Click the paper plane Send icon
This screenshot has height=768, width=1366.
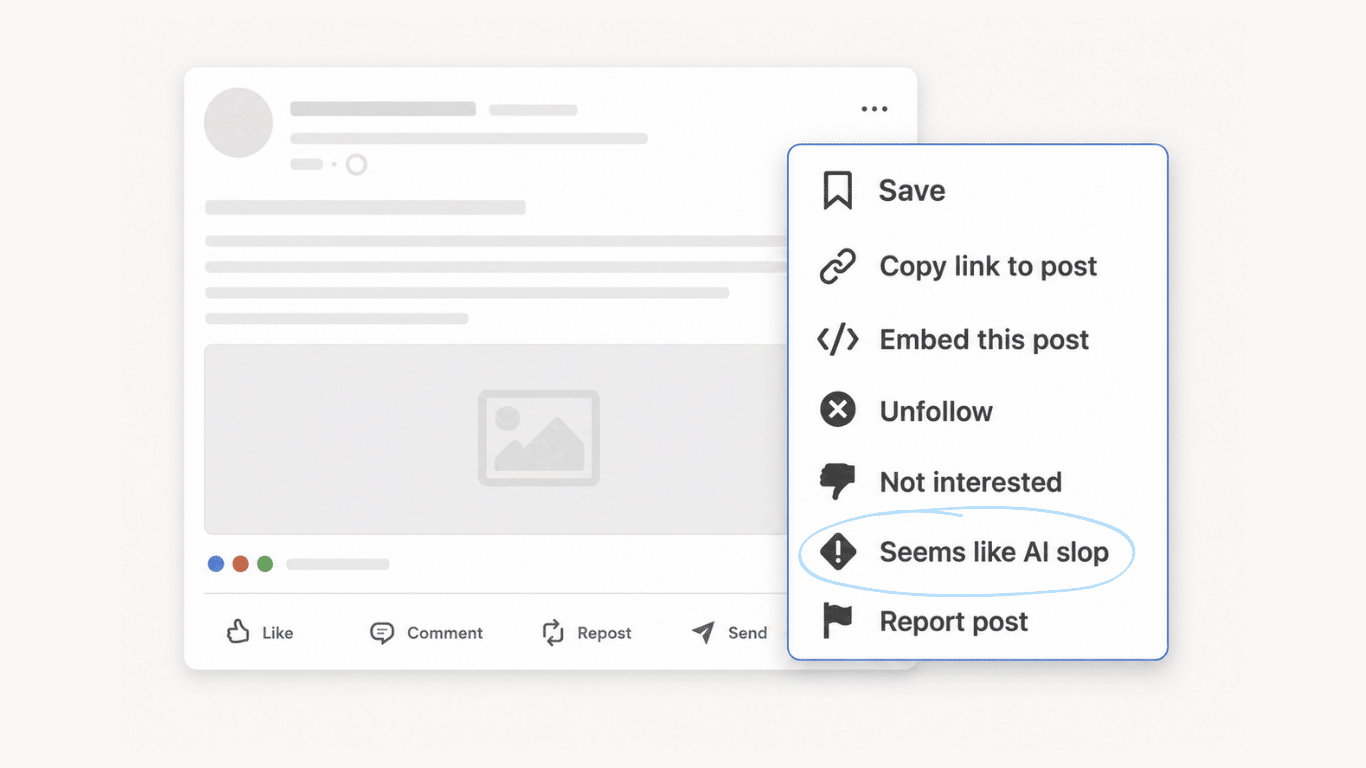[x=704, y=632]
